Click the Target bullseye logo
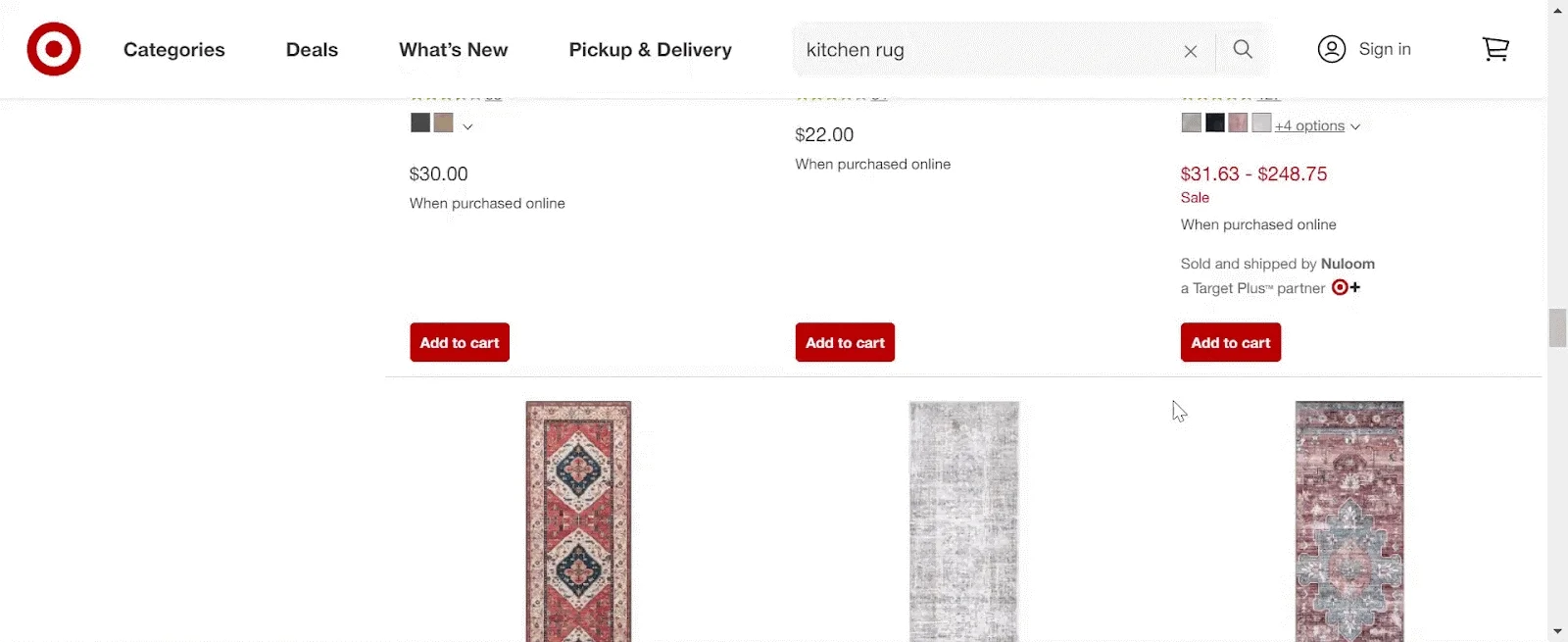1568x642 pixels. click(x=54, y=49)
